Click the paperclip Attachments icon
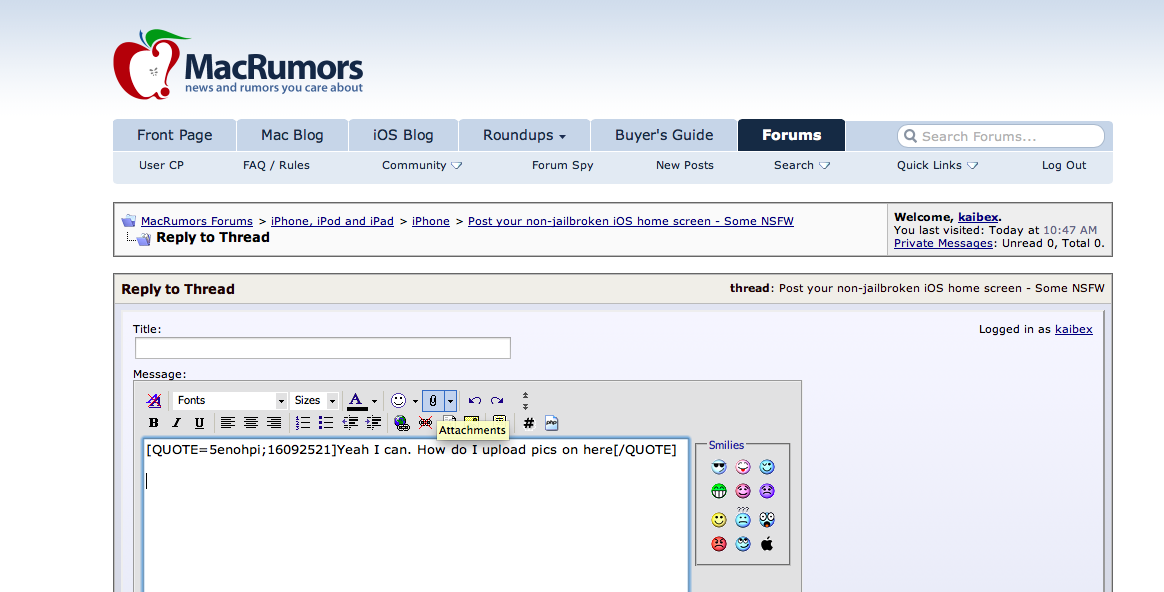1164x592 pixels. click(434, 400)
